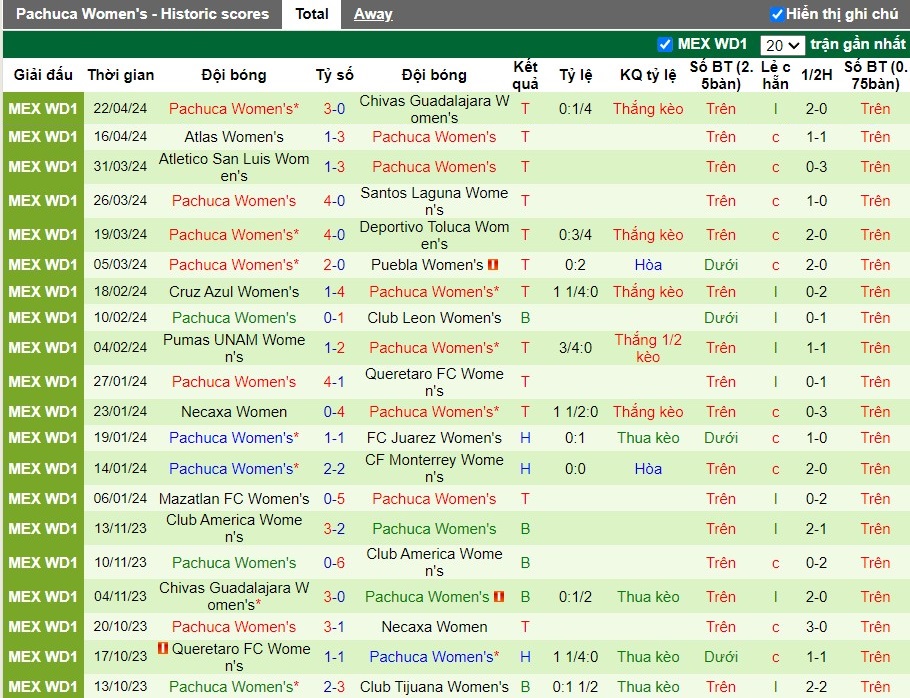Open Chivas Guadalajara Women's team in 22/04/24 row
Screen dimensions: 910x698
[434, 109]
